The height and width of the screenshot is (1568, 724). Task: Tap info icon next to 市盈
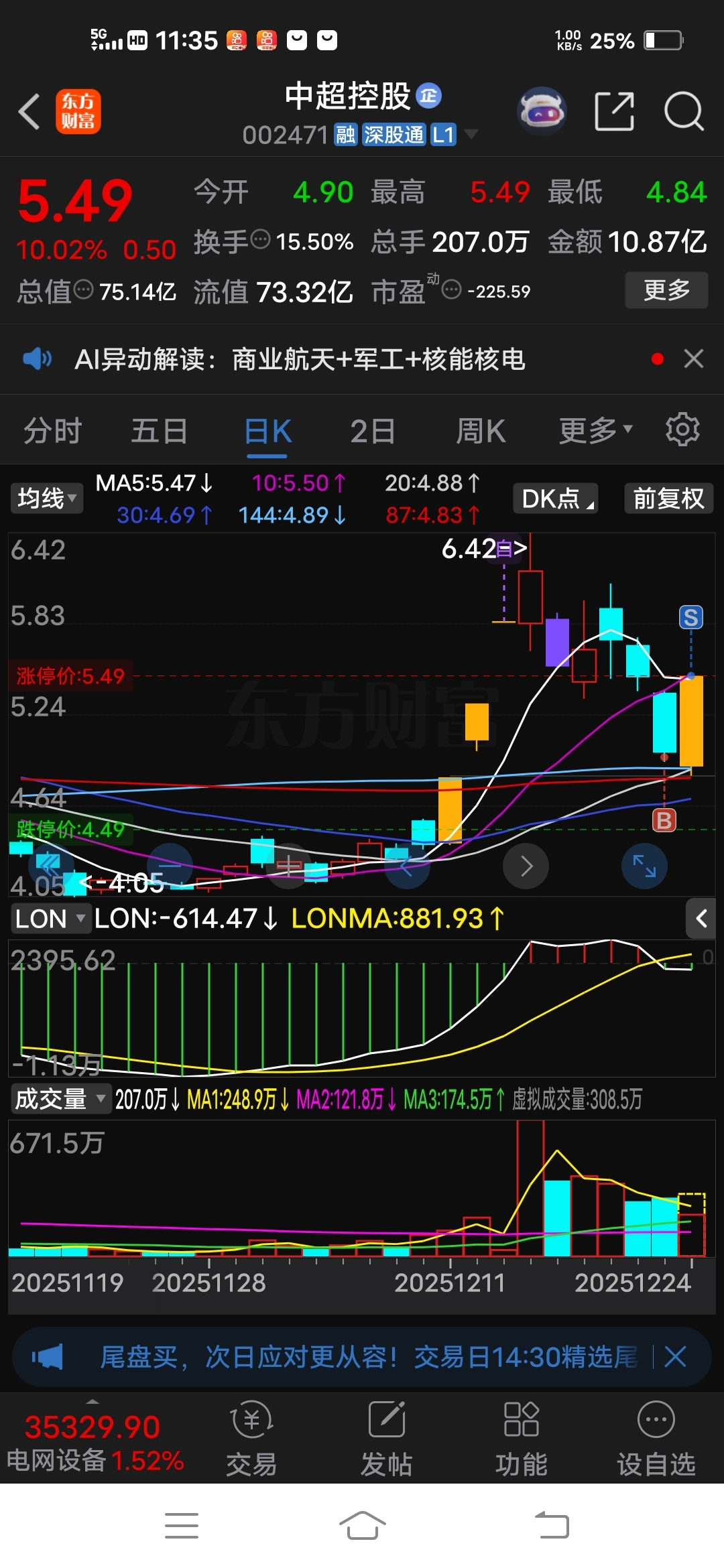pos(452,289)
